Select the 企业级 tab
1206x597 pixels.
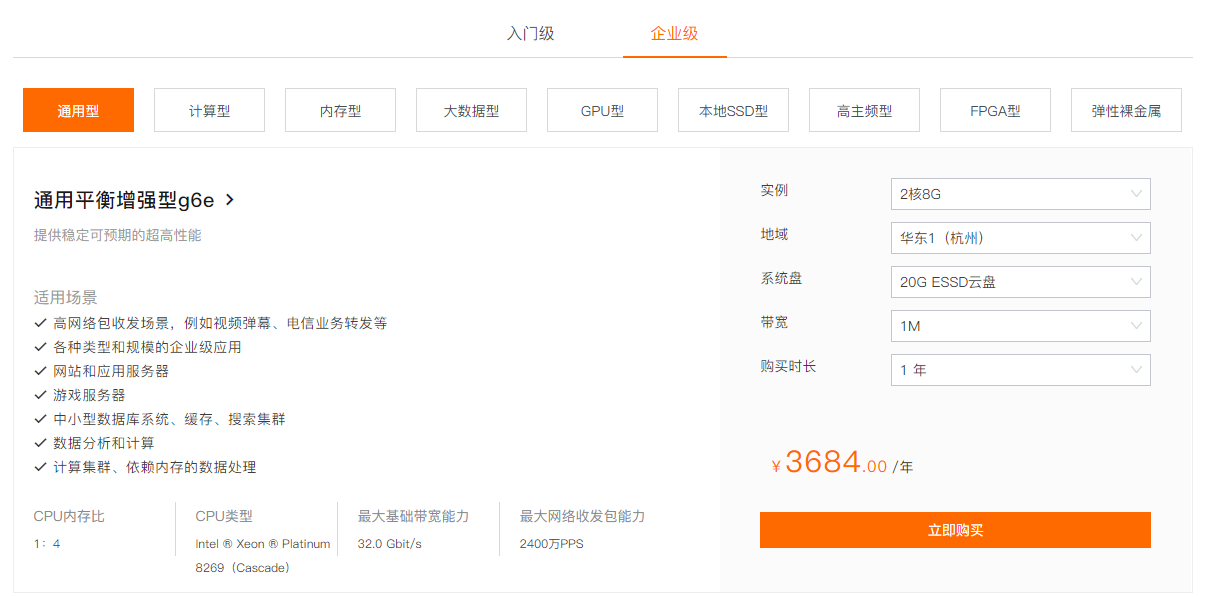coord(674,33)
